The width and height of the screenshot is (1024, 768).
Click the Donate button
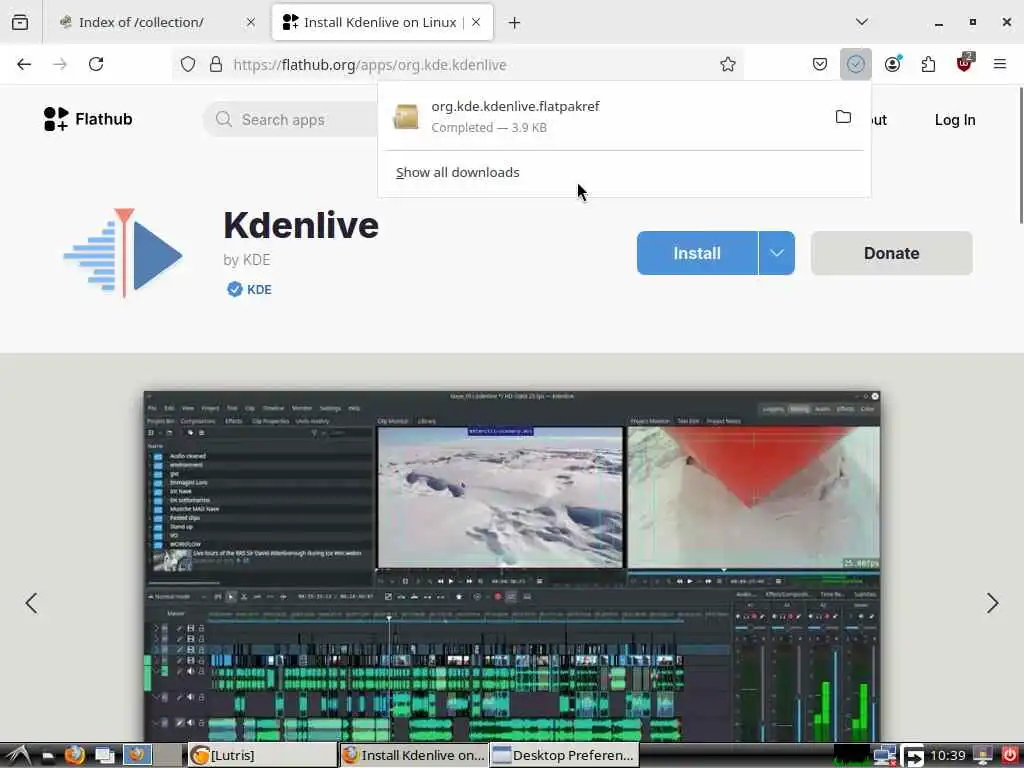(891, 253)
